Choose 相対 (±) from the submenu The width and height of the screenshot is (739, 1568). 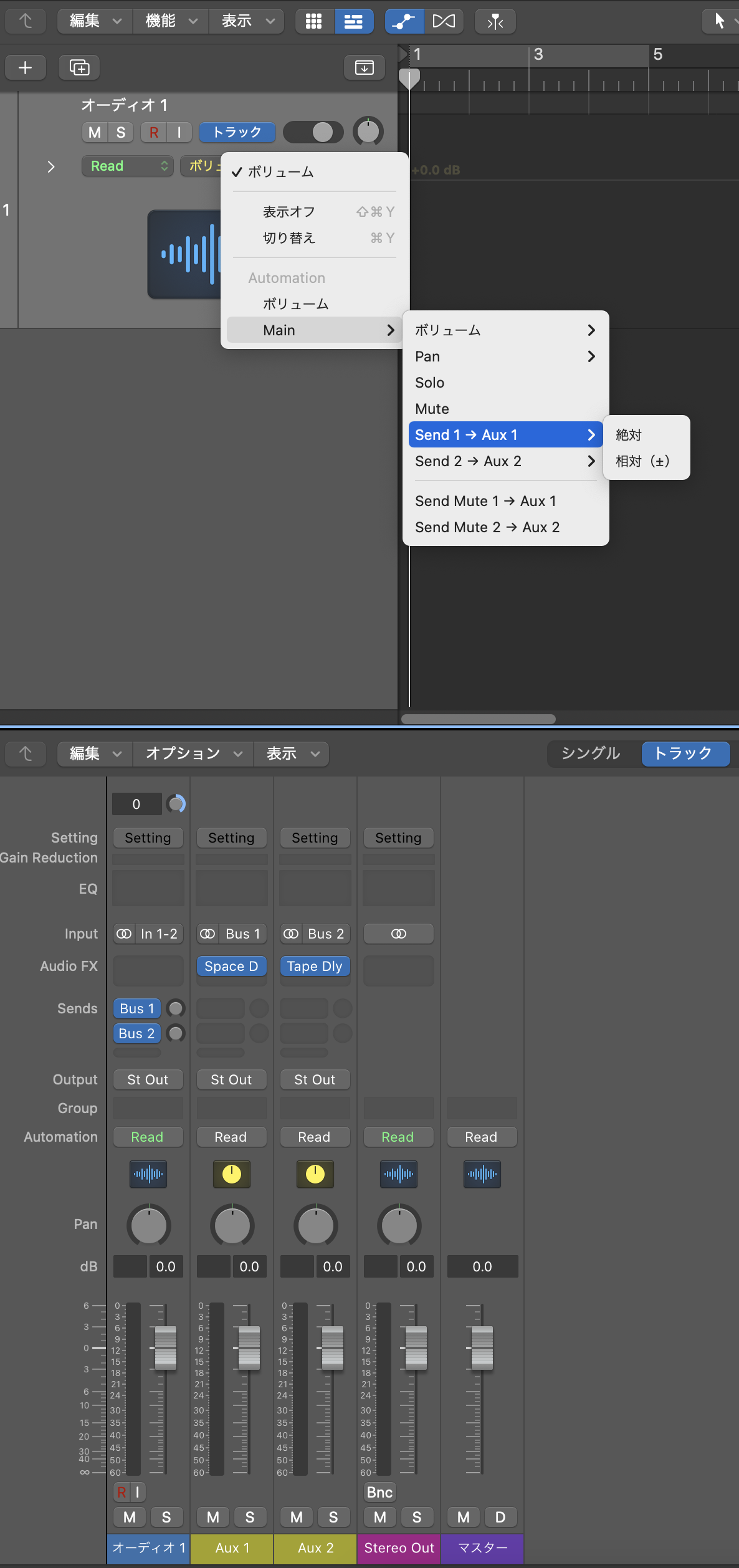[x=642, y=461]
